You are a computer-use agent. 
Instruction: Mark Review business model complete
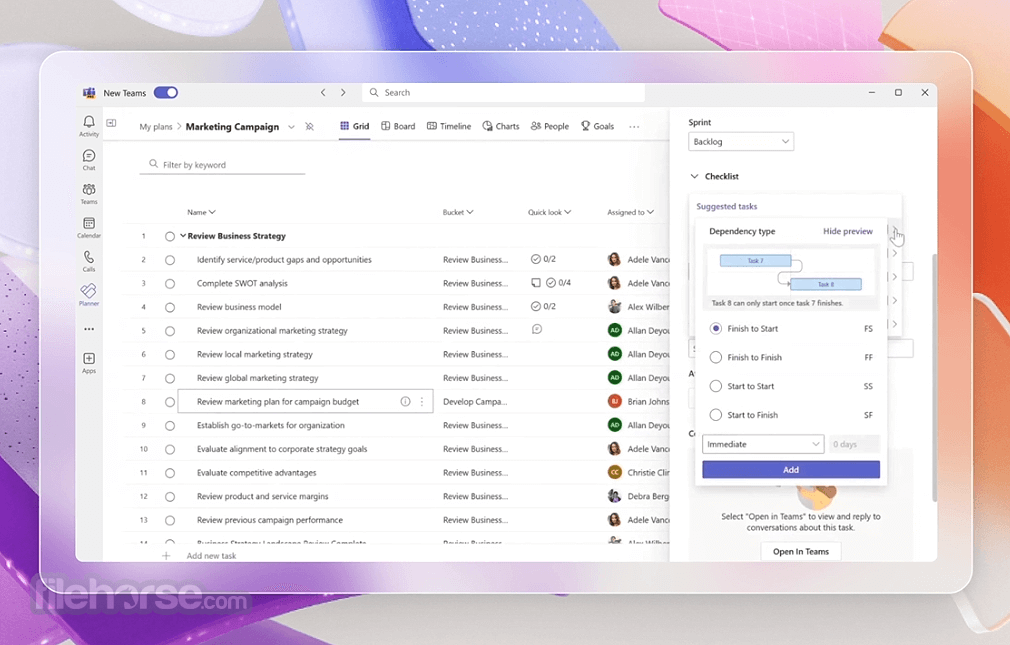pyautogui.click(x=170, y=307)
